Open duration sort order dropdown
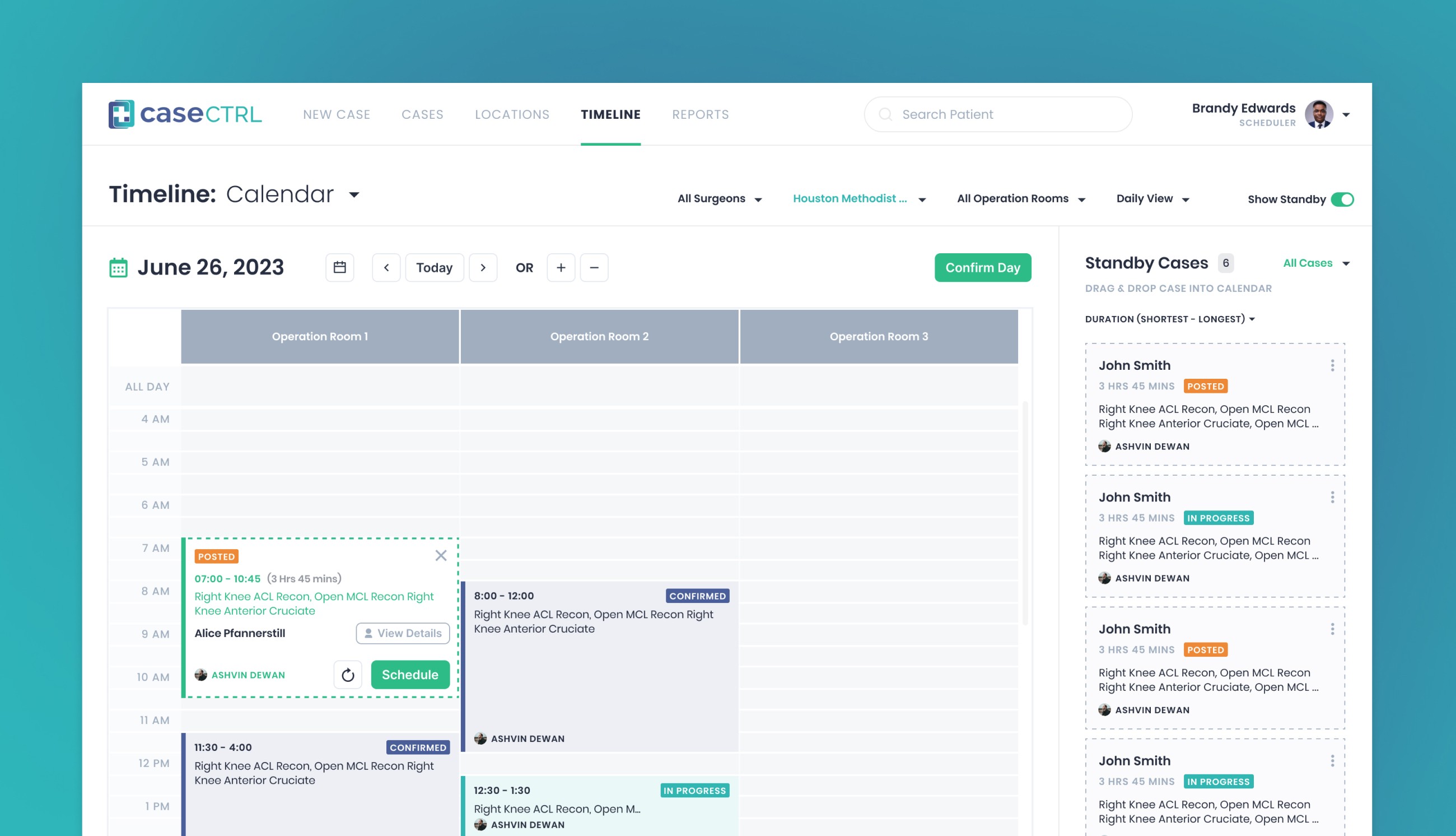 coord(1170,319)
